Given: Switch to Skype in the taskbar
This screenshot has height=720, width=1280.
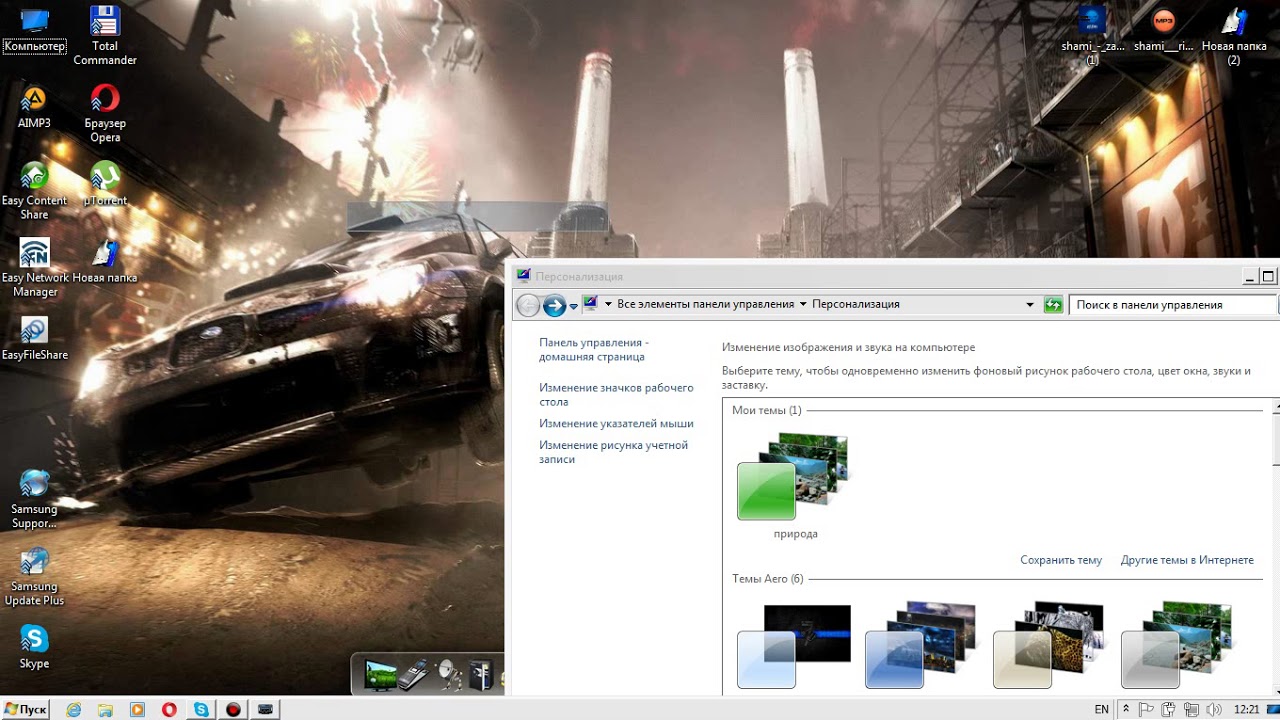Looking at the screenshot, I should coord(201,709).
